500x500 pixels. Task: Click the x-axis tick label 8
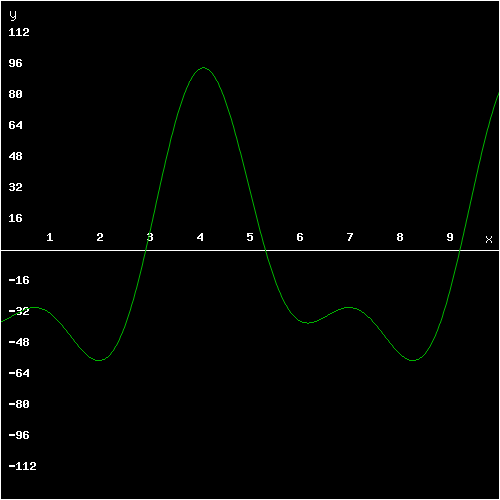click(400, 237)
